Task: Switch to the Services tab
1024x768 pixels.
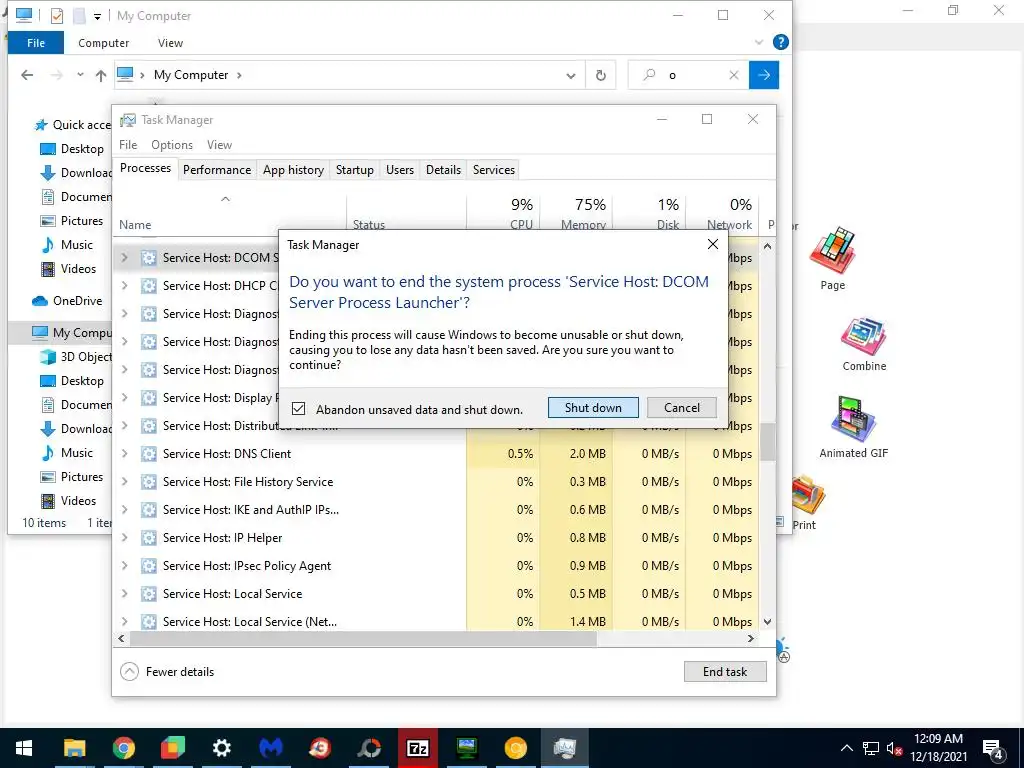Action: [x=494, y=170]
